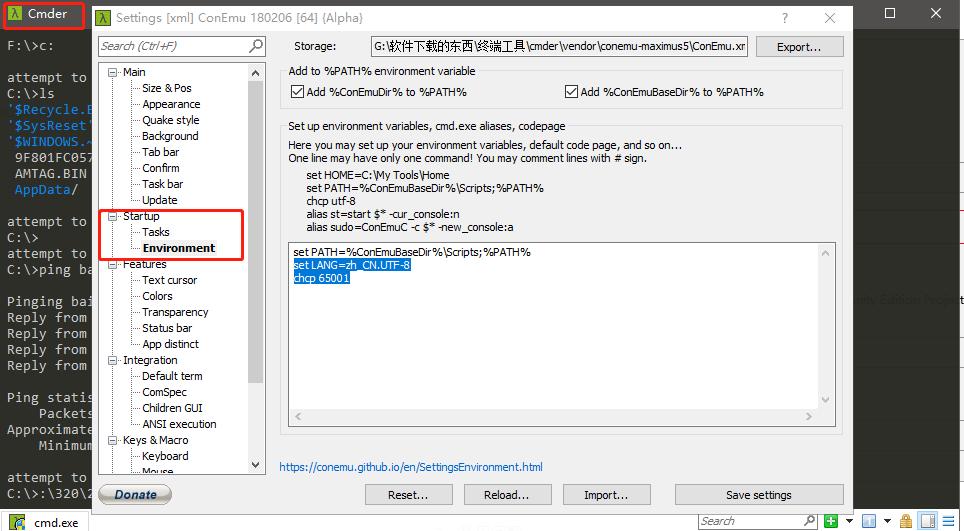Click the Cmder lambda window icon

tap(15, 14)
